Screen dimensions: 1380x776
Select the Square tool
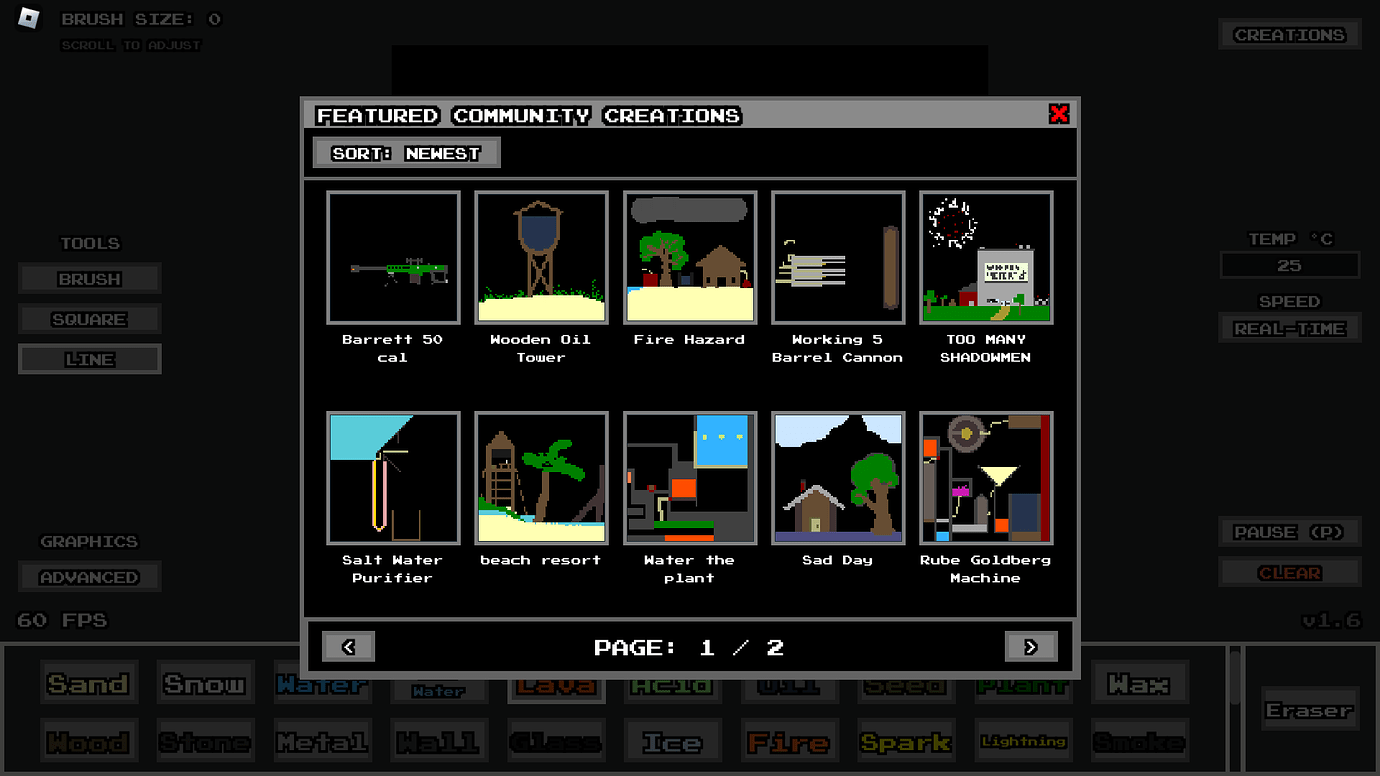89,318
